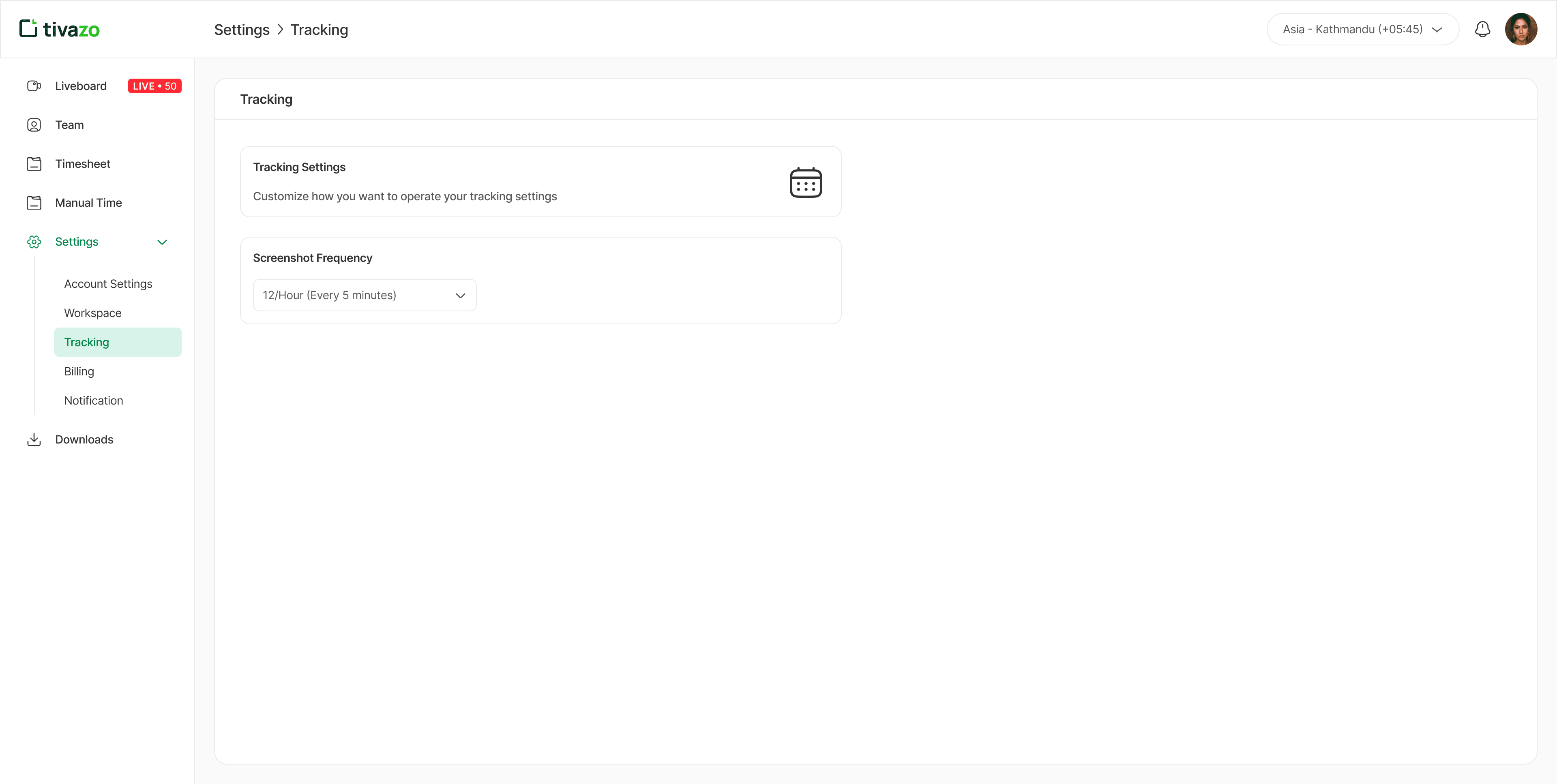Open the timezone dropdown Asia - Kathmandu

pos(1362,29)
